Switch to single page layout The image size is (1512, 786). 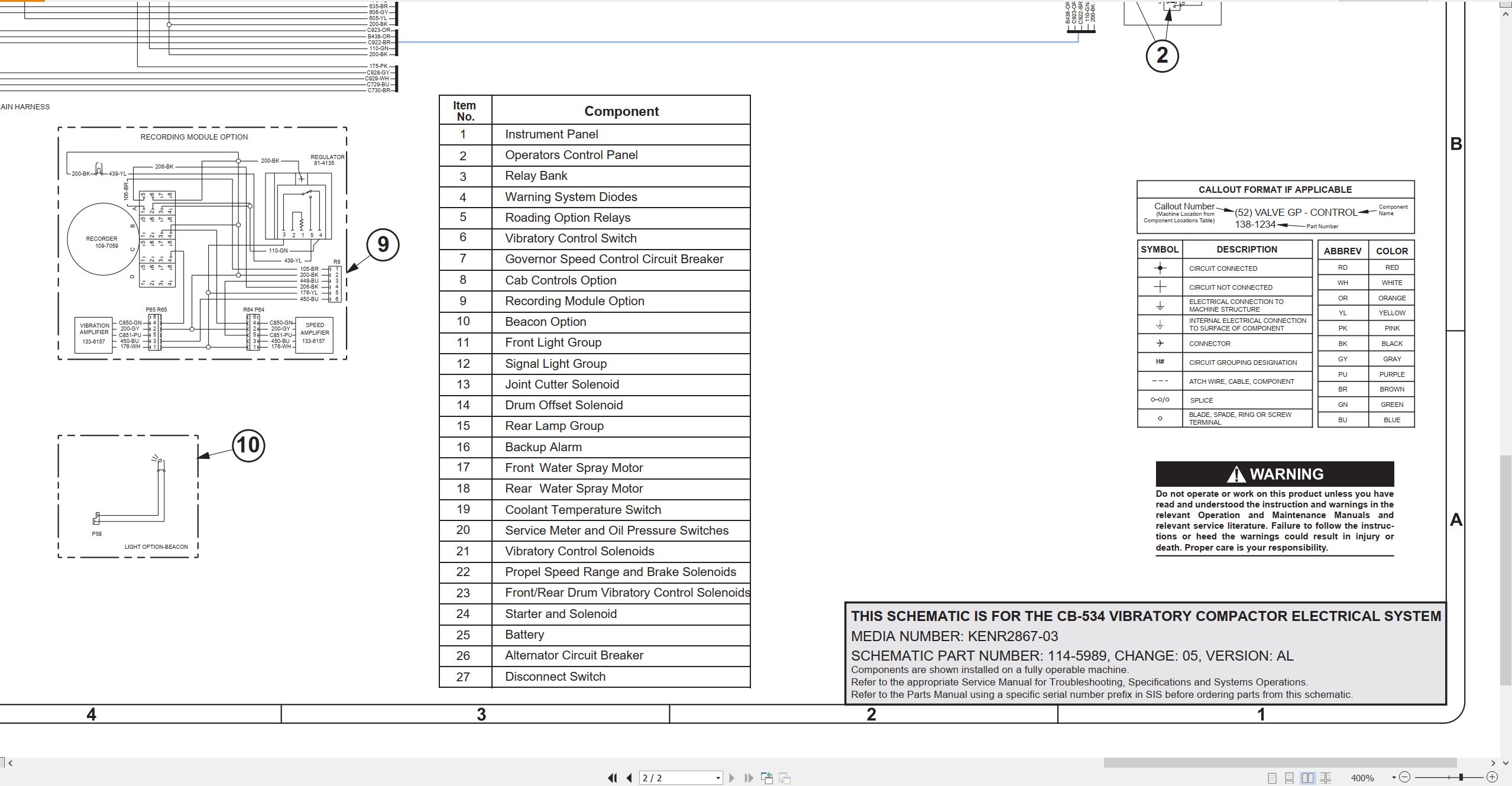click(x=1272, y=778)
